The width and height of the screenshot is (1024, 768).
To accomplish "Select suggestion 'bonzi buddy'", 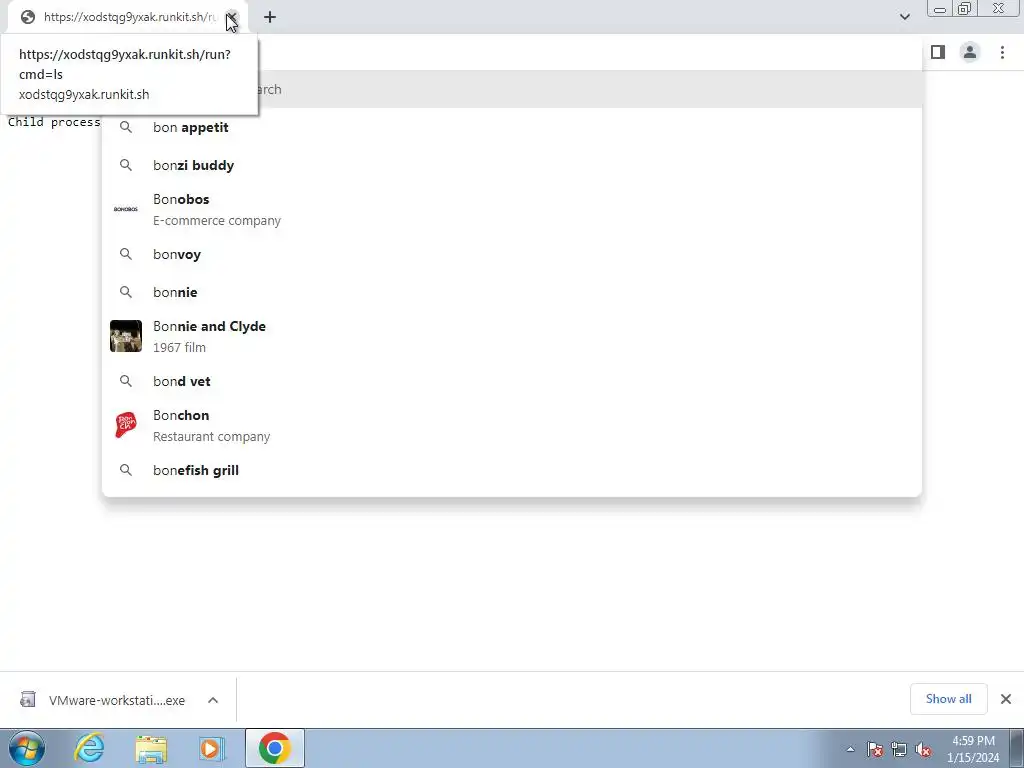I will coord(512,165).
